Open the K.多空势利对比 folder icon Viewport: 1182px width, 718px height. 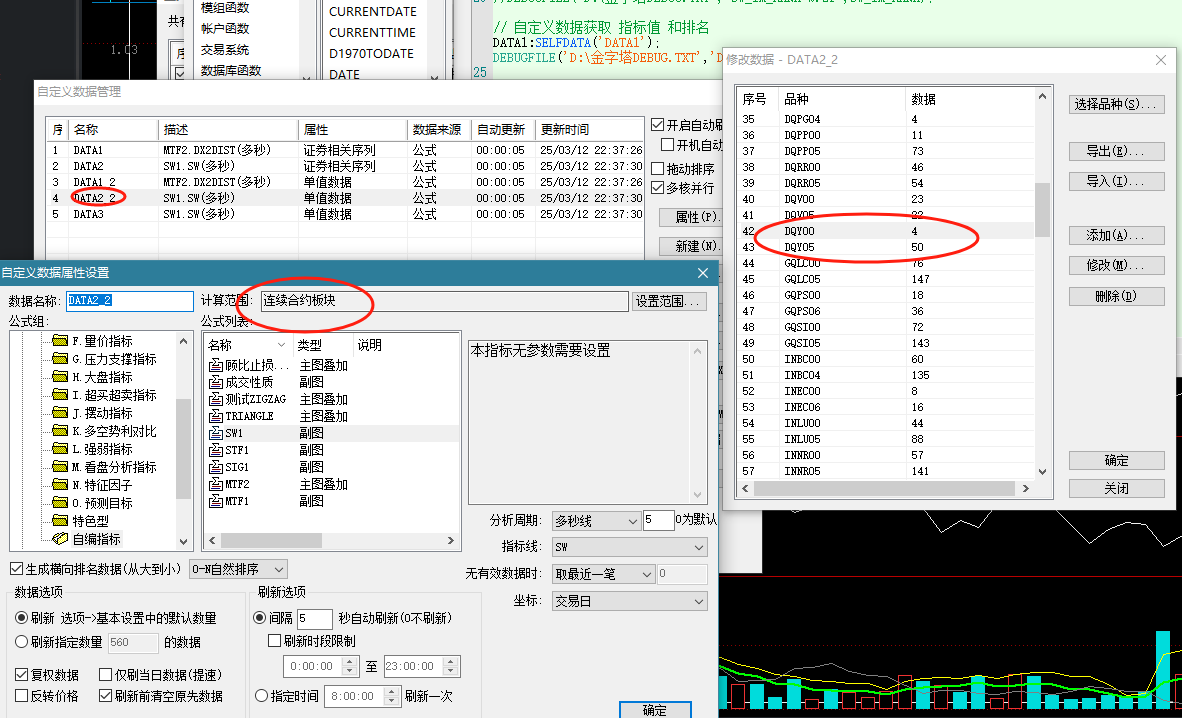(60, 431)
